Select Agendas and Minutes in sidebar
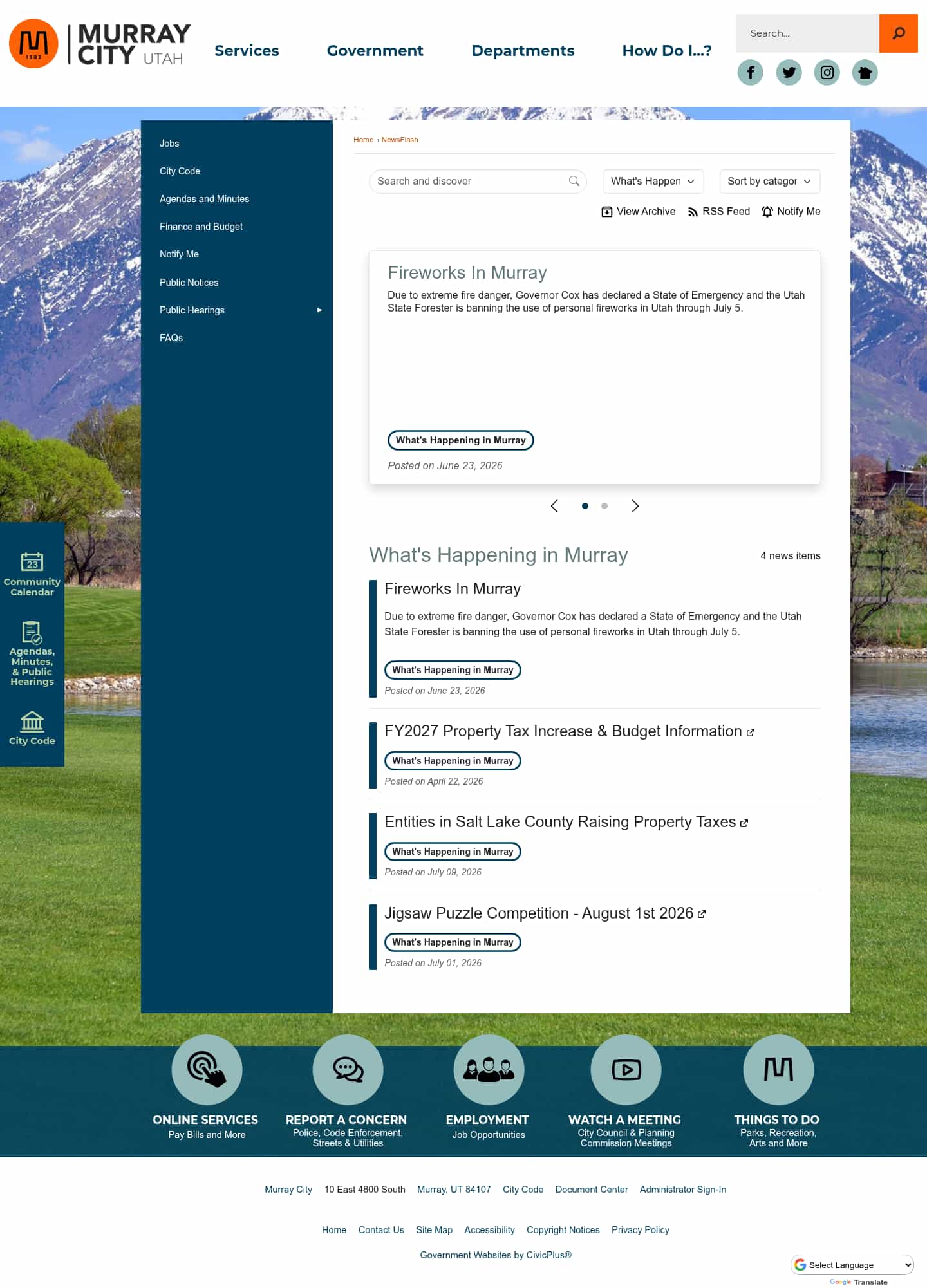The height and width of the screenshot is (1288, 927). click(204, 199)
